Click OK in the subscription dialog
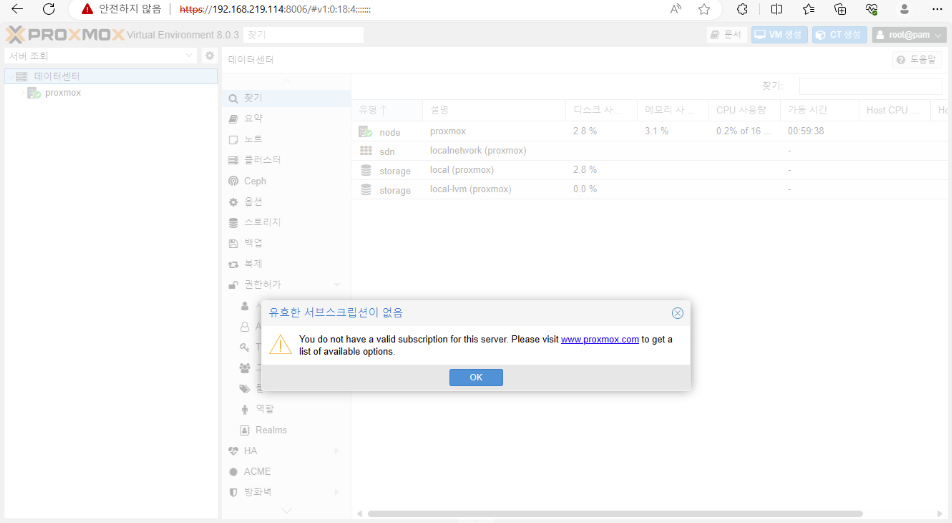 coord(475,377)
